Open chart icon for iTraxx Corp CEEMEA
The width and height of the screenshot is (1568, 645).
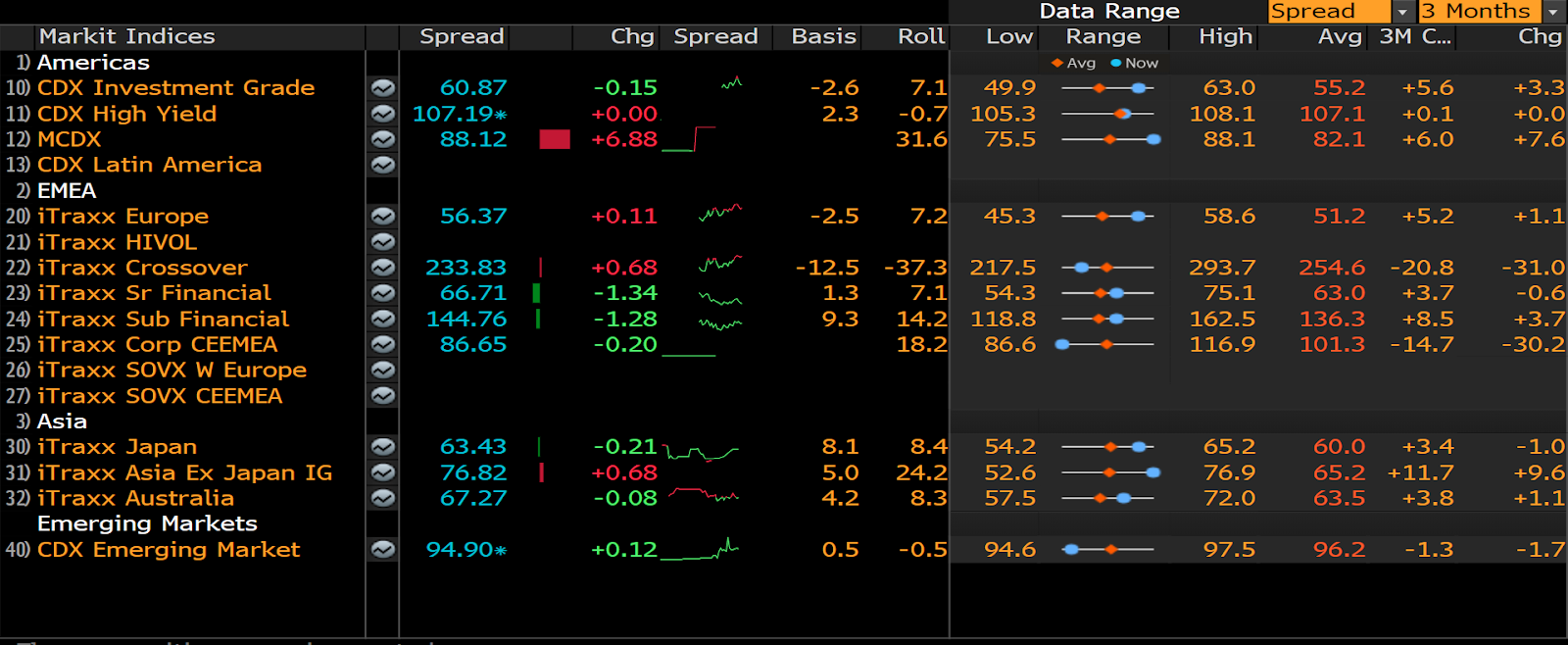click(383, 344)
